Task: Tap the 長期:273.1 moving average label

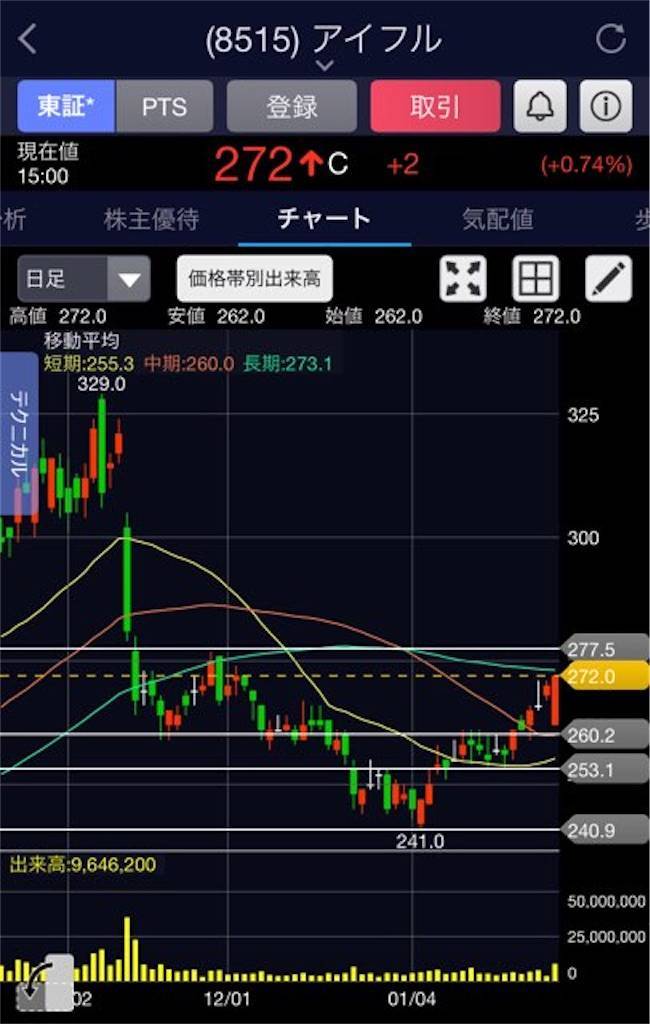Action: pyautogui.click(x=287, y=364)
